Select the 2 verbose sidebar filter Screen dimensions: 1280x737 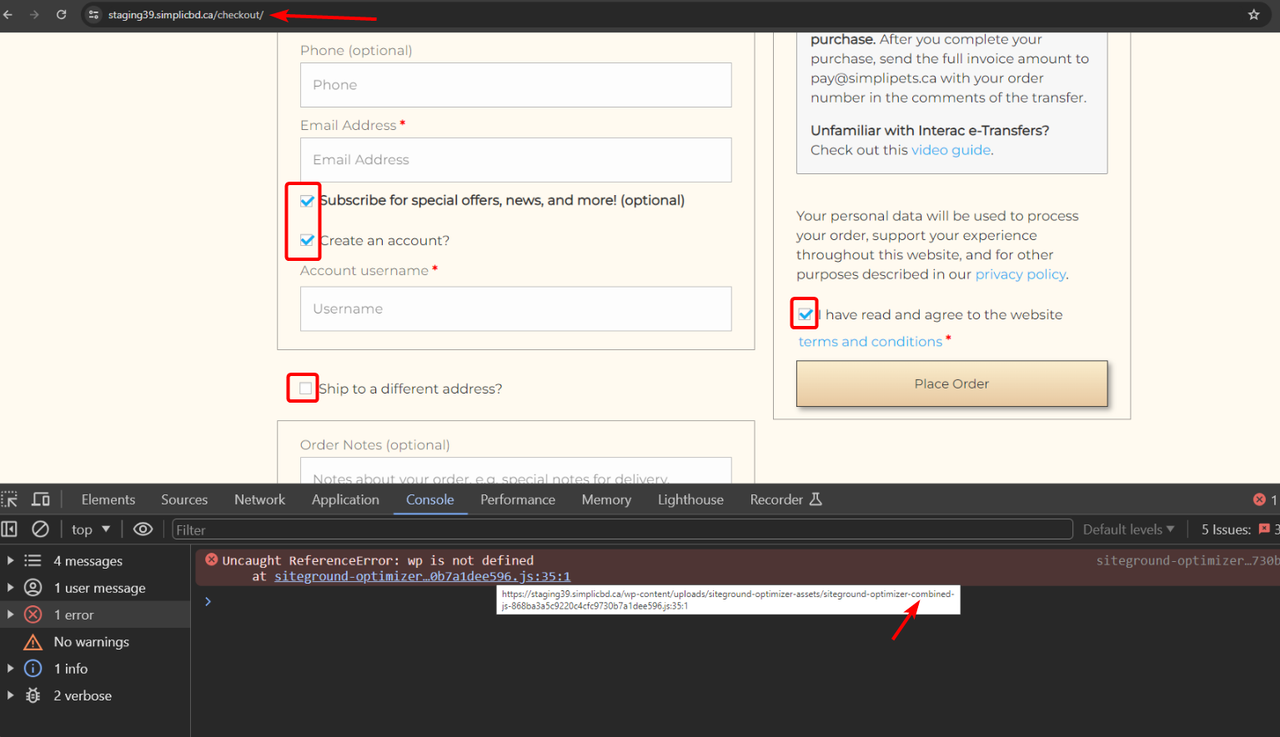(95, 695)
